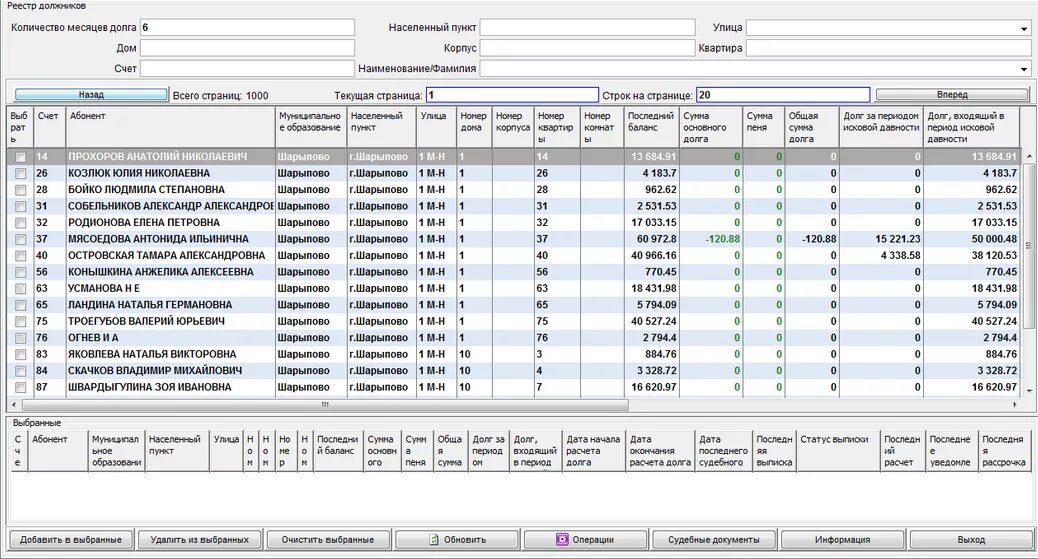The image size is (1038, 559).
Task: Click the scroll-up arrow of the table
Action: click(x=1029, y=156)
